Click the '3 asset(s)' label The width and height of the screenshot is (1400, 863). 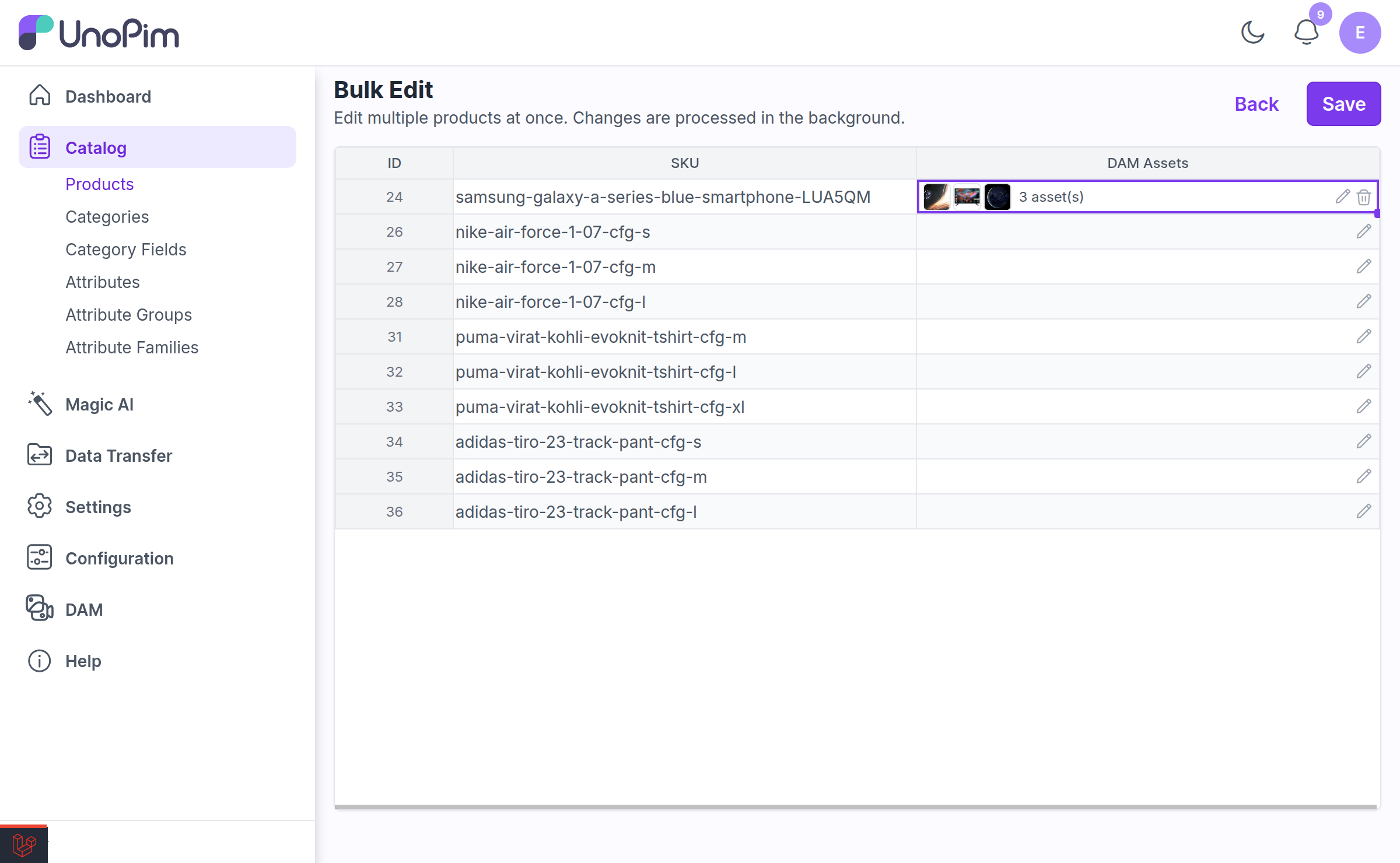point(1051,197)
